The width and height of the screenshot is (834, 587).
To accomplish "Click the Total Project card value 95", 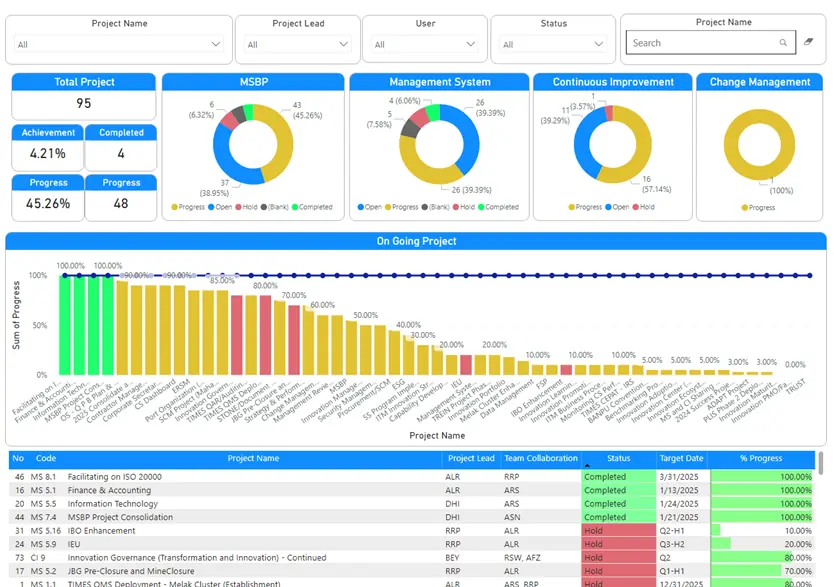I will pos(84,103).
